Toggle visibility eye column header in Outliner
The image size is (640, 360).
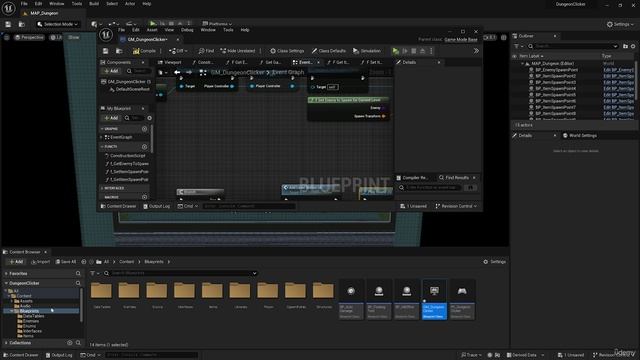[515, 56]
